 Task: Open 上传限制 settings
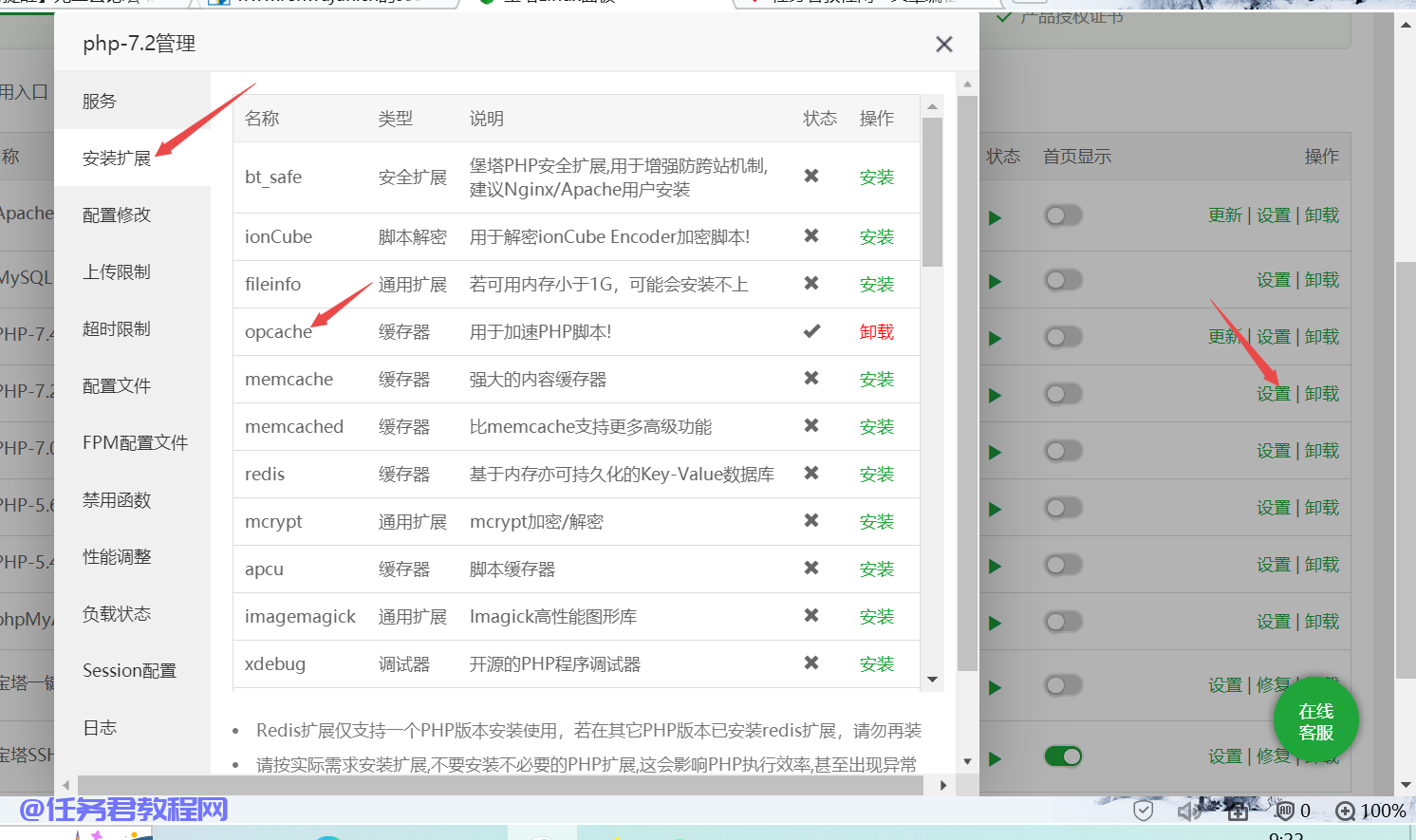point(132,271)
